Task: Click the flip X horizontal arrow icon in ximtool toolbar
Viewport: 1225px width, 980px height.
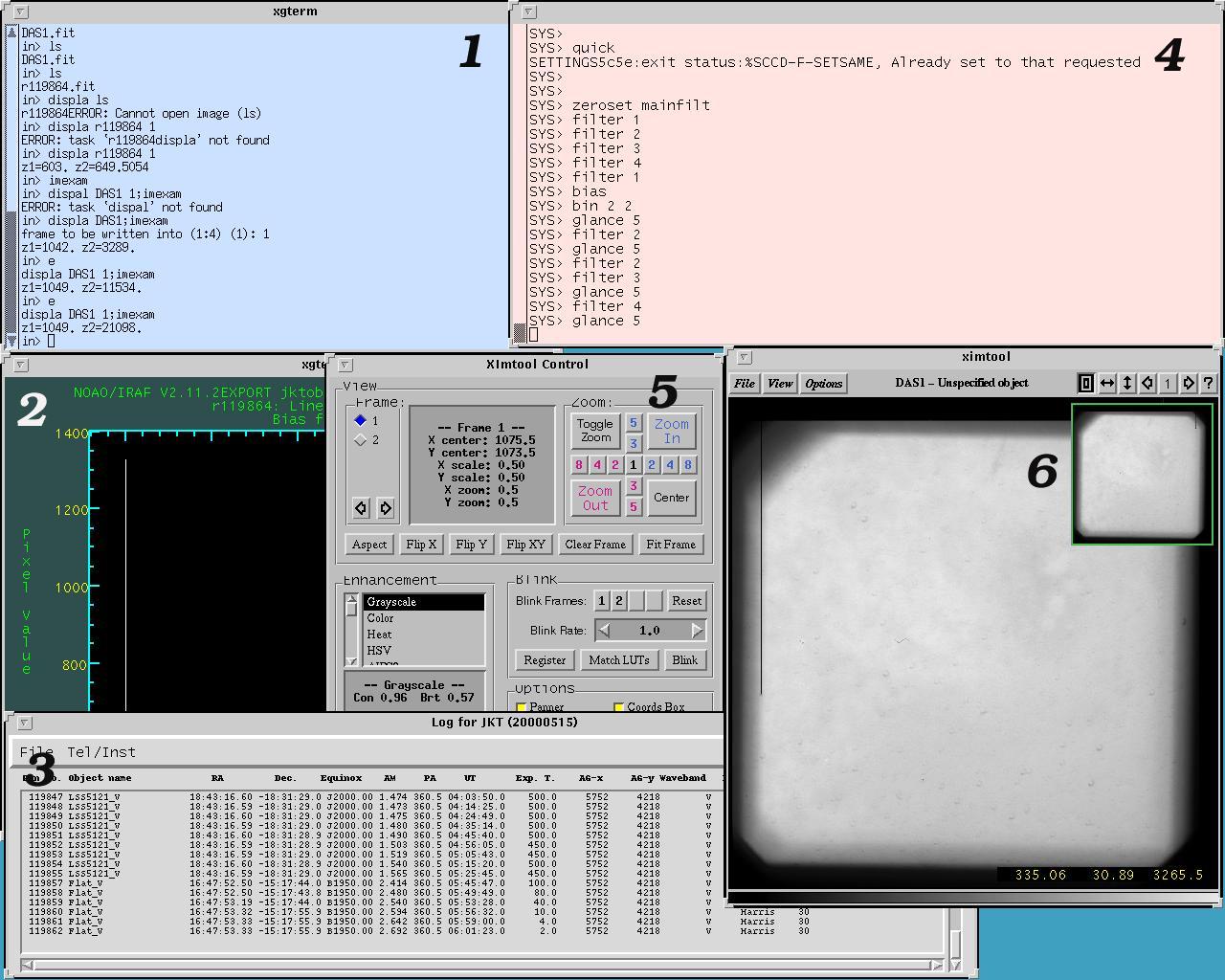Action: 1107,383
